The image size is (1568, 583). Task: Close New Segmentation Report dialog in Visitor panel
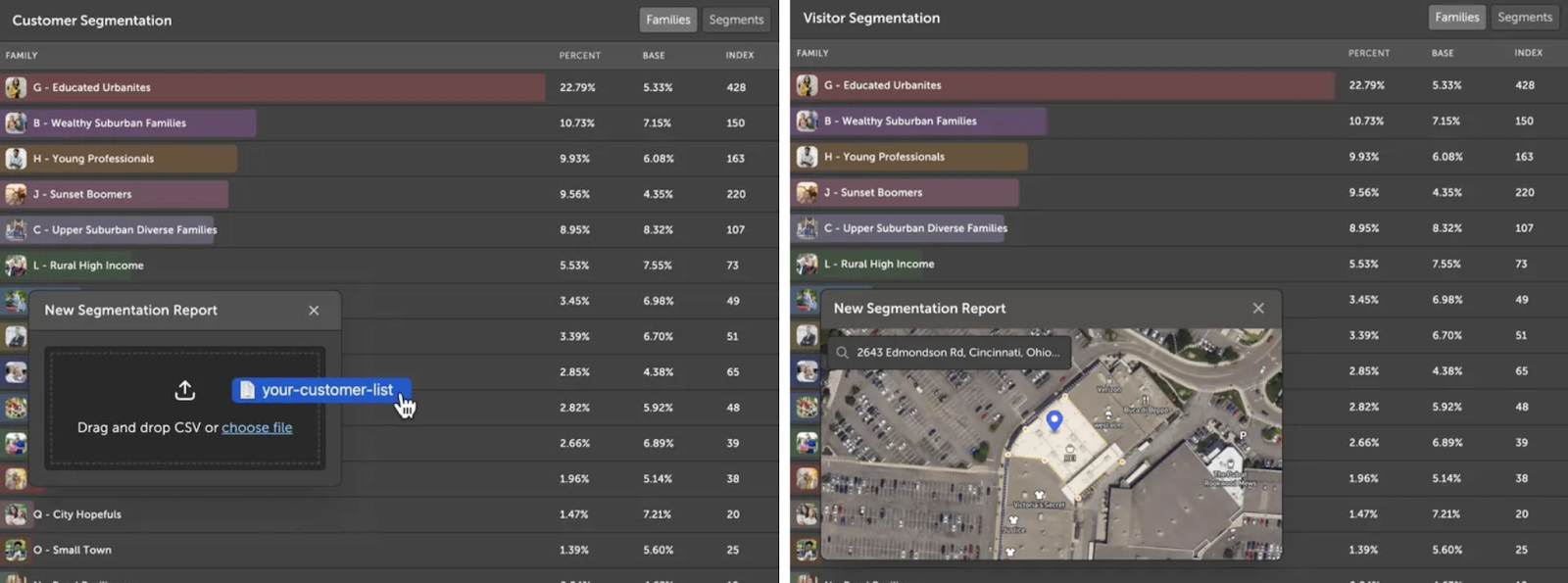pyautogui.click(x=1258, y=309)
